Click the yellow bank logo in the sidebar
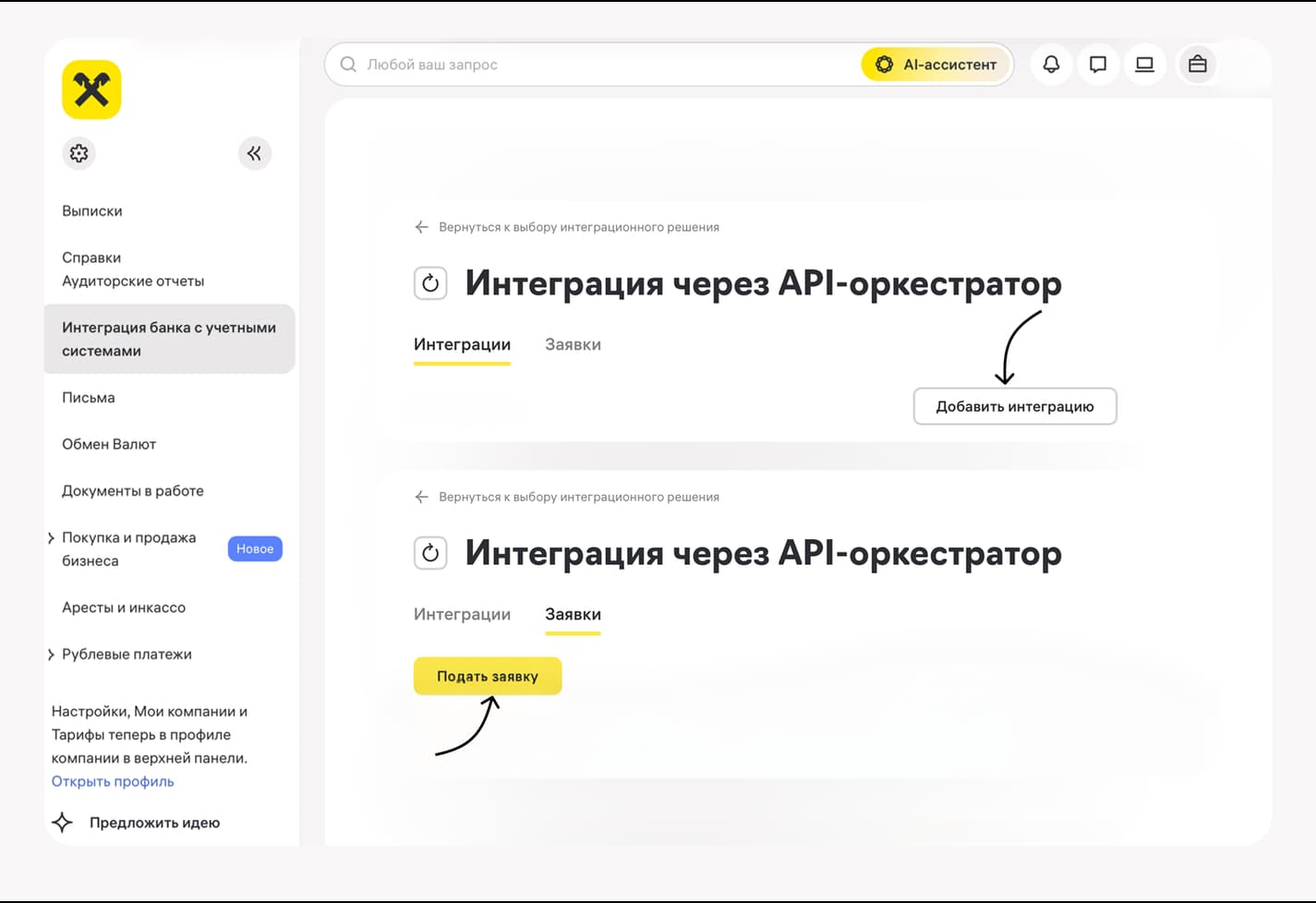The width and height of the screenshot is (1316, 903). pos(91,90)
